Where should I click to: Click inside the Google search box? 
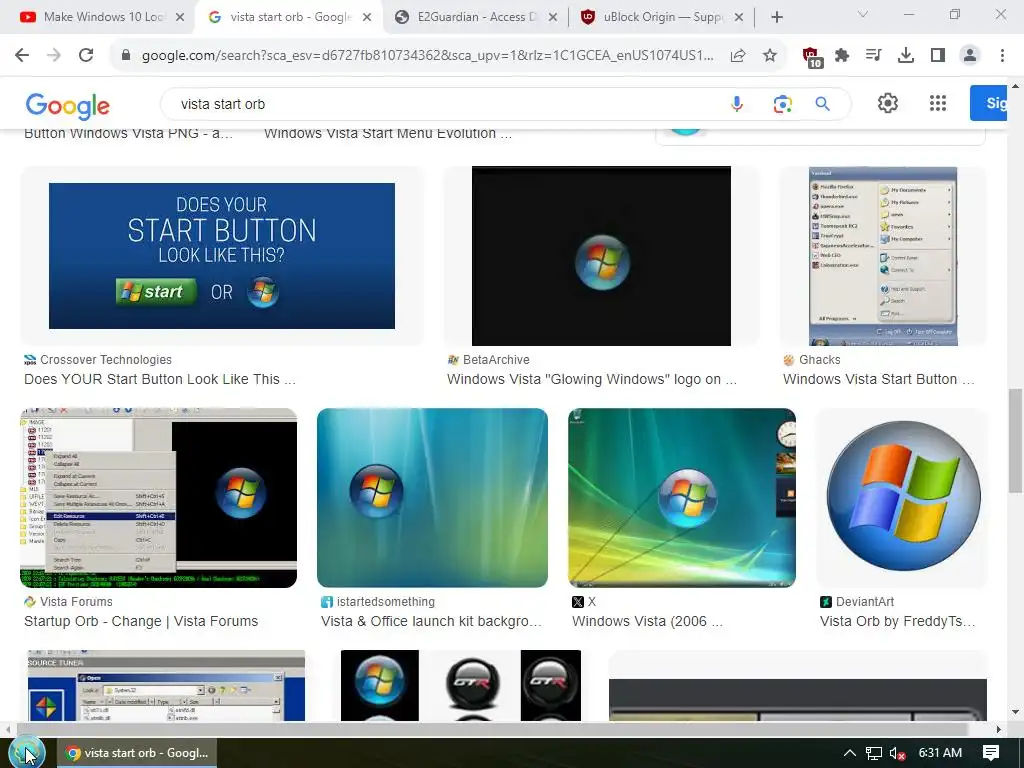(x=444, y=104)
